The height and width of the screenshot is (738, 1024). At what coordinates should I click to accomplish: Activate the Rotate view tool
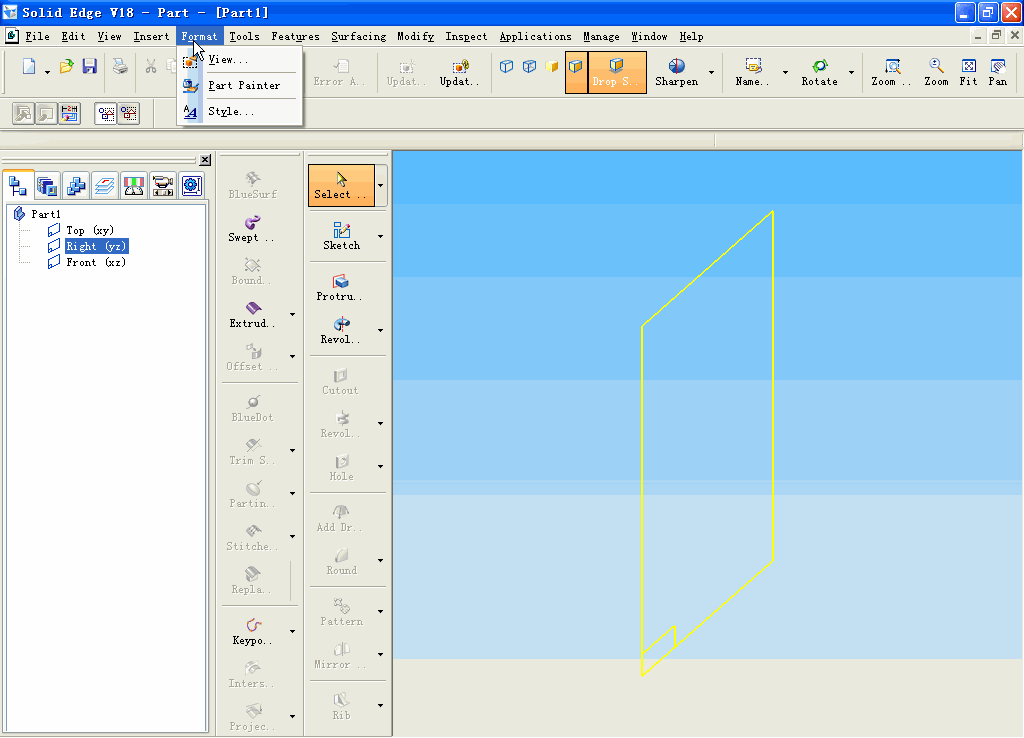[x=820, y=72]
